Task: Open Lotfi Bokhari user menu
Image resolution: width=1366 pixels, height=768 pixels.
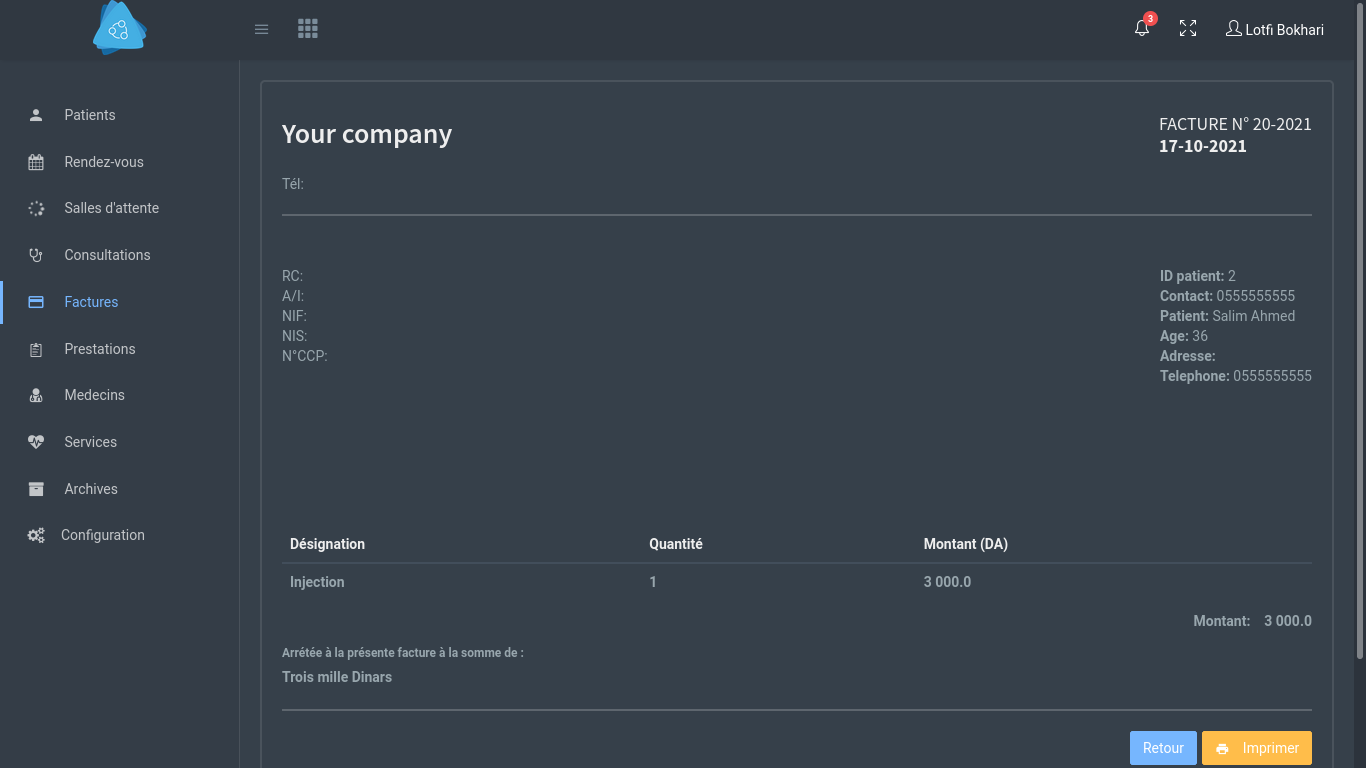Action: point(1275,29)
